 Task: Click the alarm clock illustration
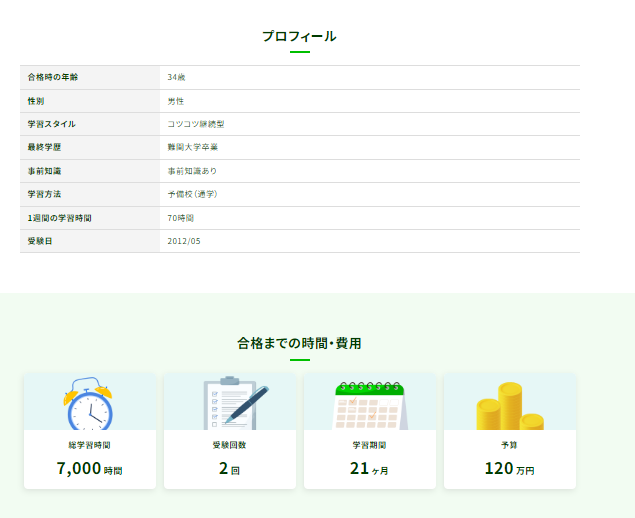pyautogui.click(x=88, y=403)
